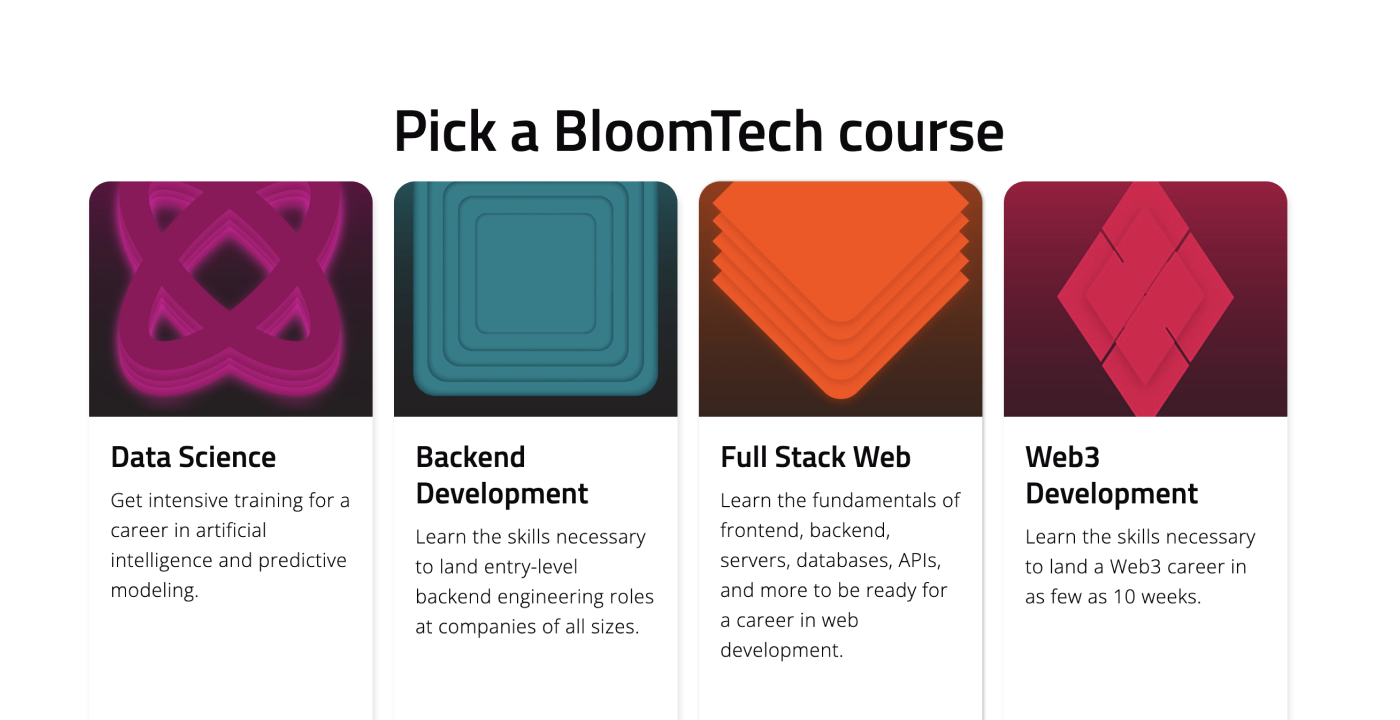Open the Data Science course title

(193, 457)
